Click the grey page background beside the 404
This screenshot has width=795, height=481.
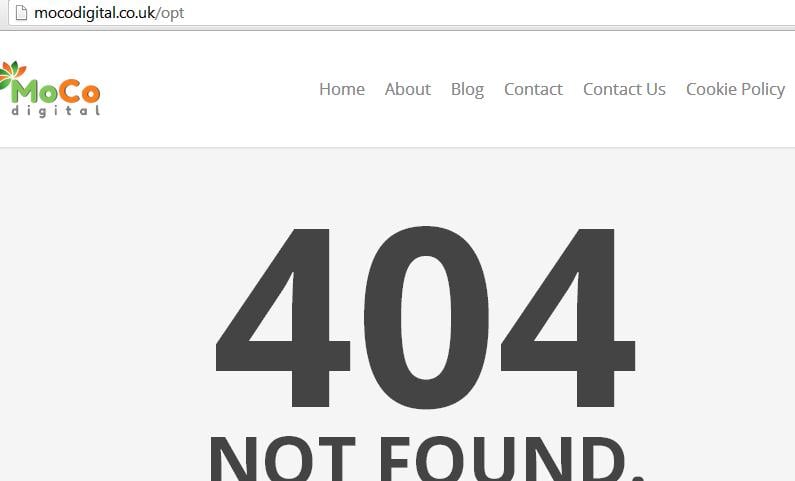coord(101,314)
